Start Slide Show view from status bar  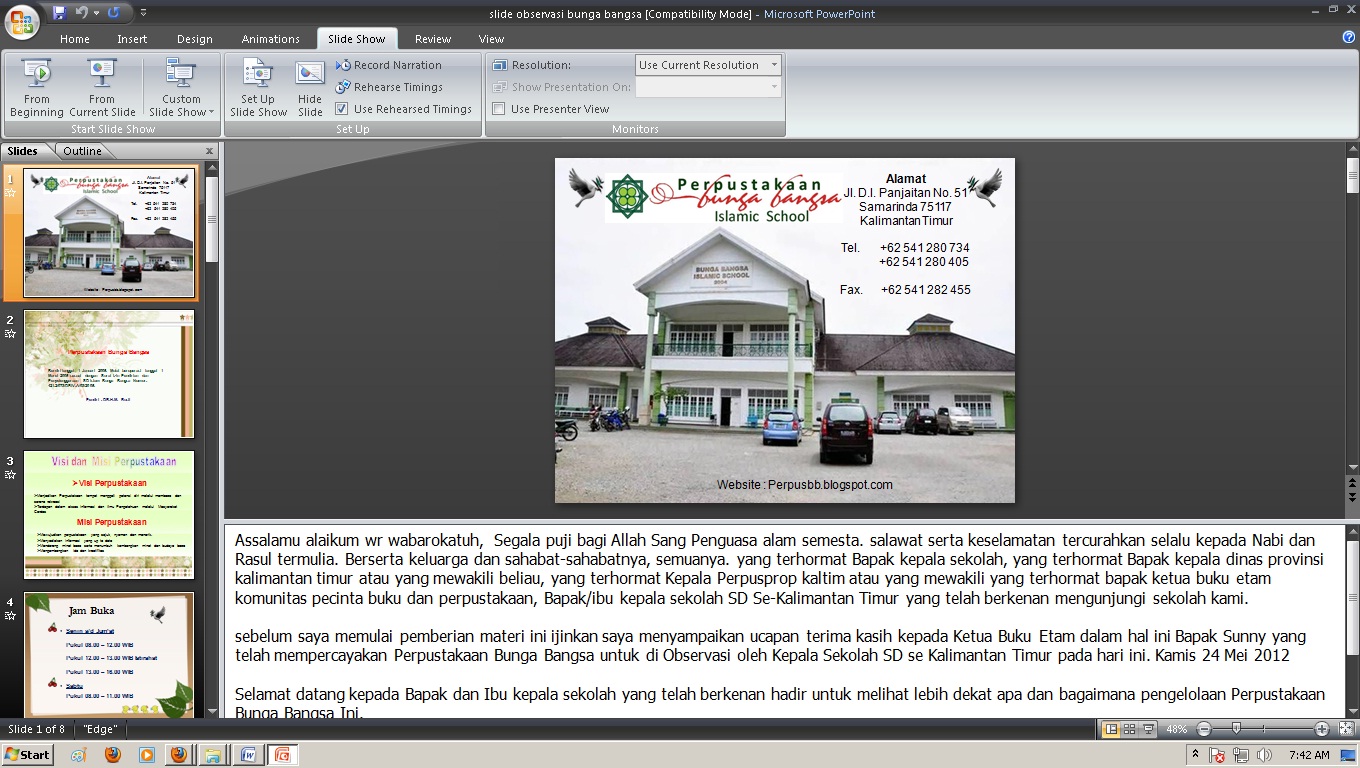1149,729
